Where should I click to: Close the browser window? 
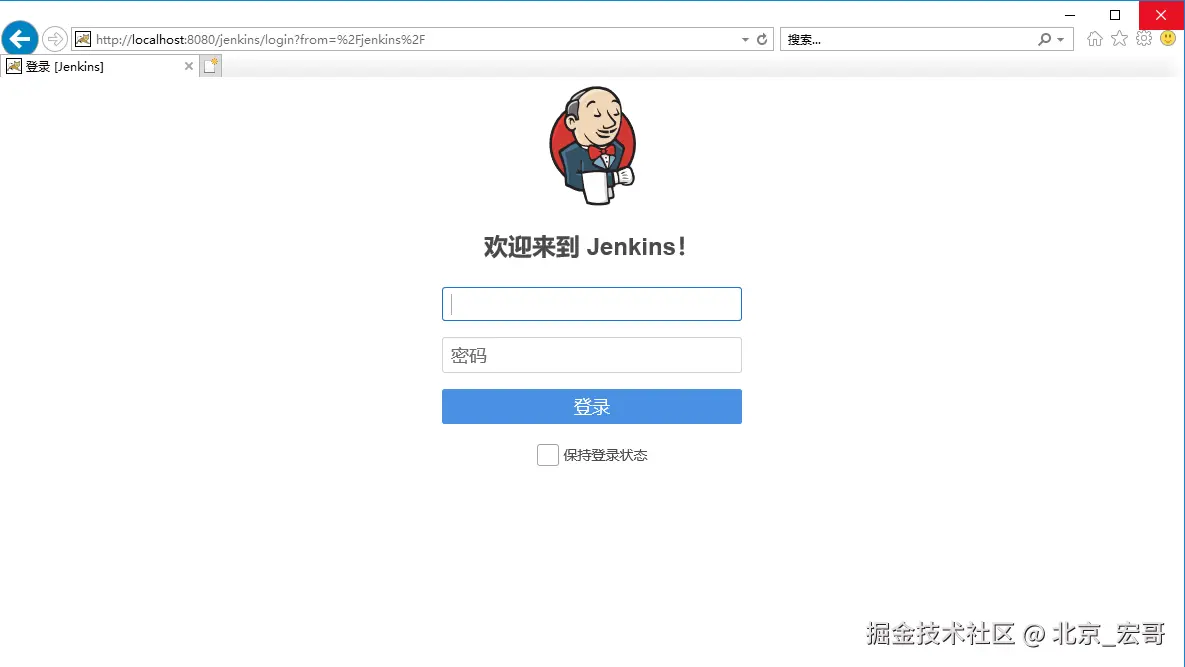click(x=1161, y=15)
